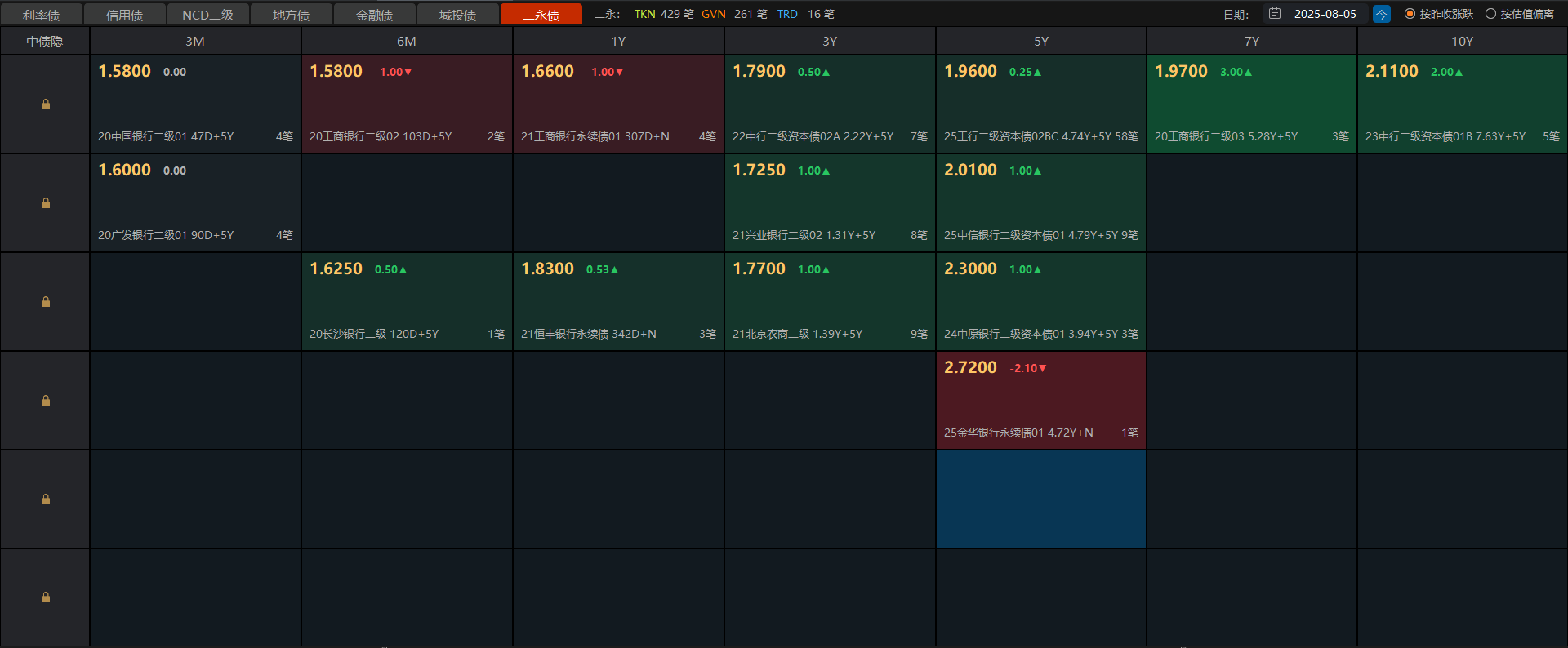Click GVN 261 笔 statistic
The height and width of the screenshot is (648, 1568).
(x=734, y=14)
